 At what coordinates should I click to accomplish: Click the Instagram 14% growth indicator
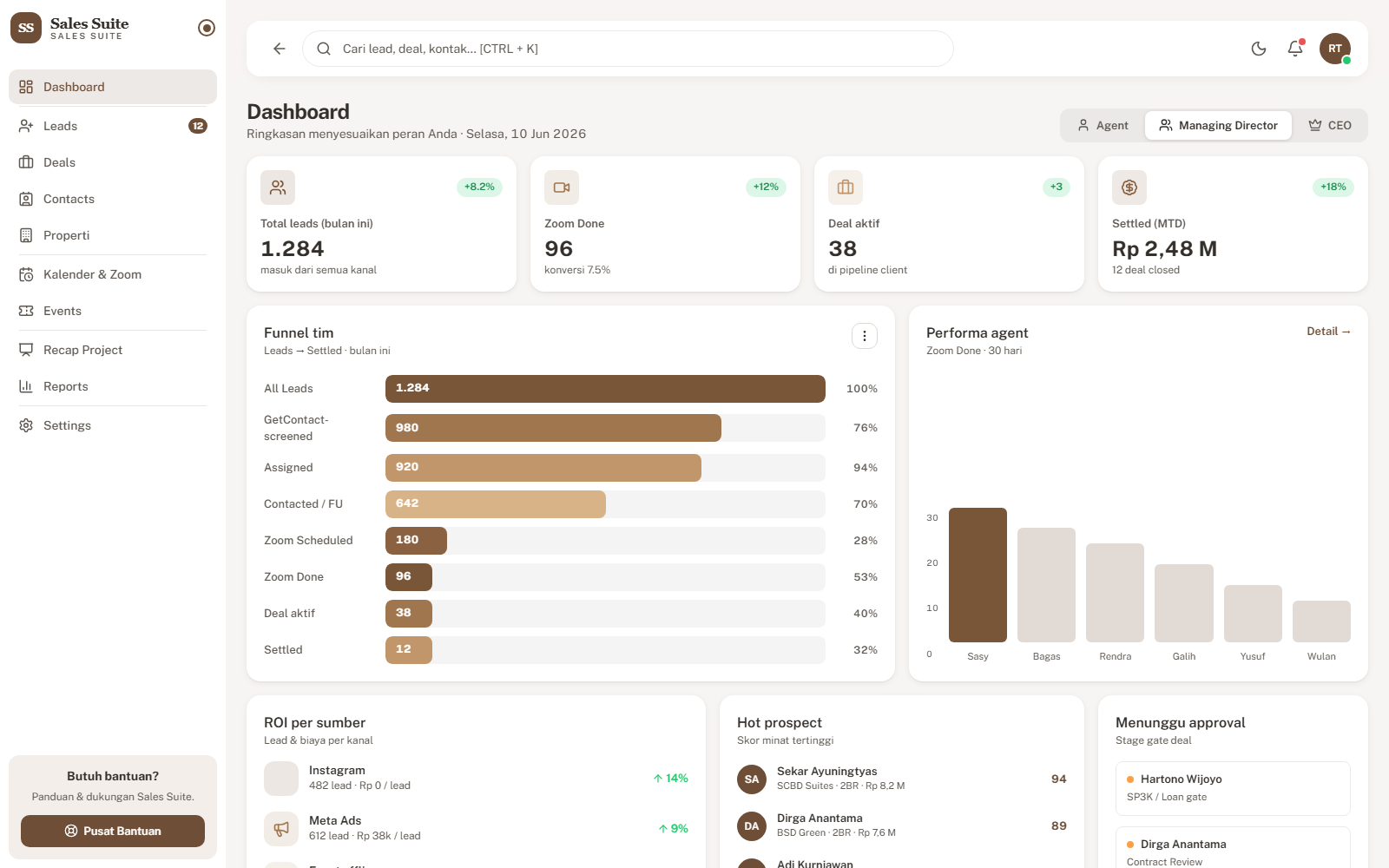(x=670, y=779)
